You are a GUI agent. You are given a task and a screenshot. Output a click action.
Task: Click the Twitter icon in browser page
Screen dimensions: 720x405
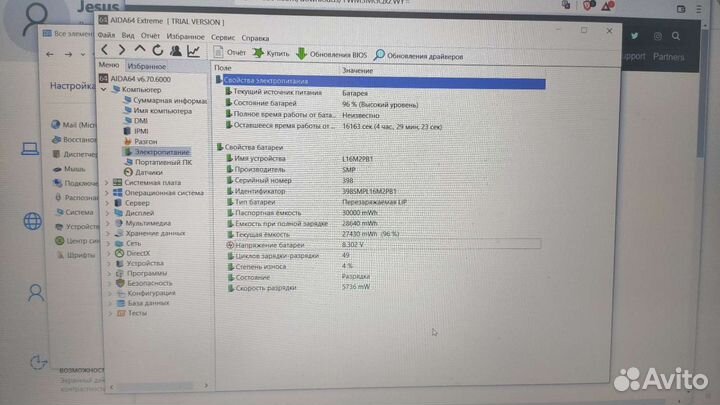634,36
